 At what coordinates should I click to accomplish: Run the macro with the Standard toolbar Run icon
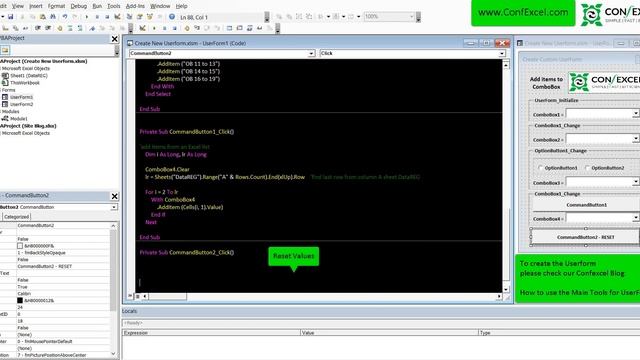pos(87,17)
